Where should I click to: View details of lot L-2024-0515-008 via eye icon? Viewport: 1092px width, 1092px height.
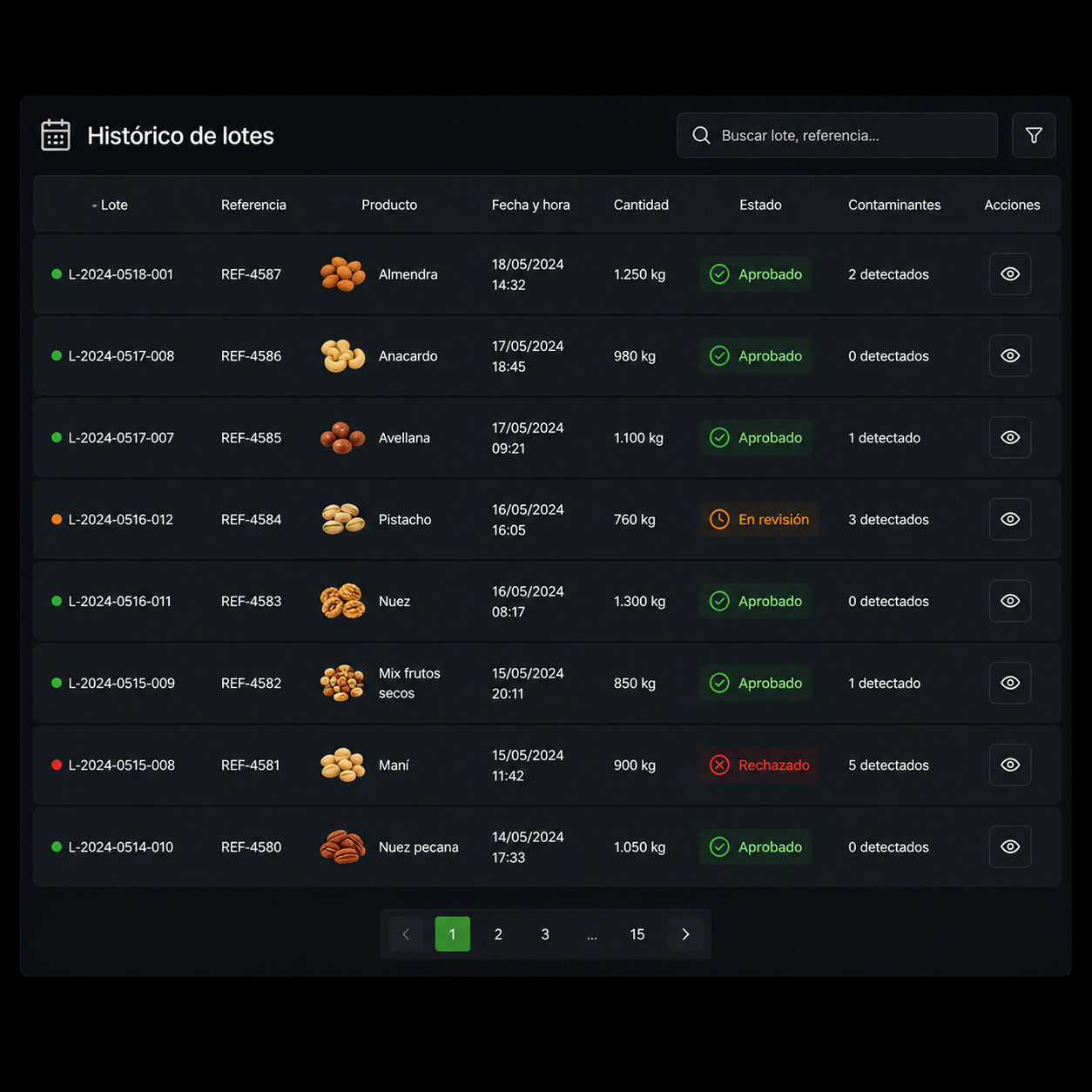point(1010,765)
